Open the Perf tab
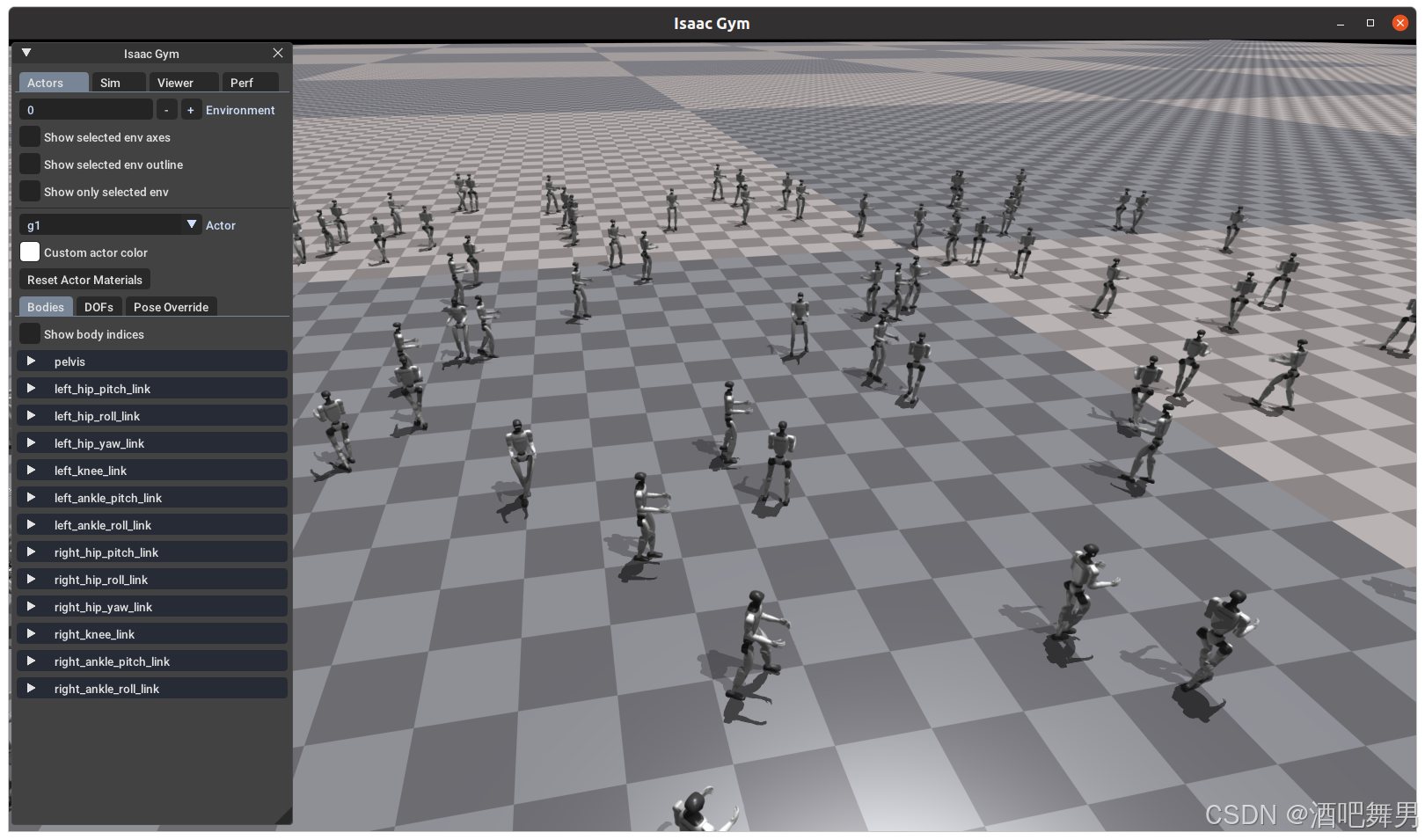1425x840 pixels. 250,83
